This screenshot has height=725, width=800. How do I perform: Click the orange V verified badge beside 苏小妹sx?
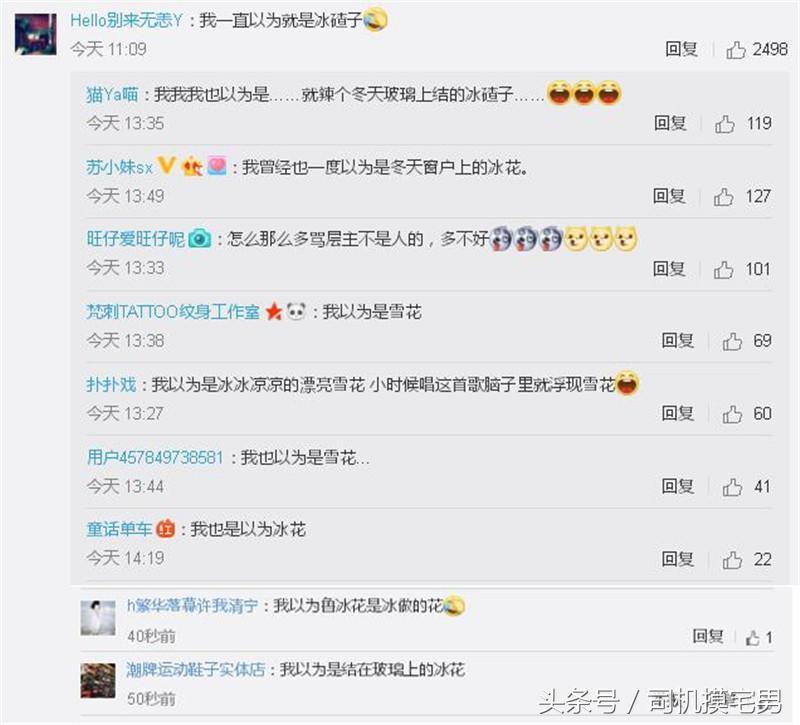(x=166, y=166)
